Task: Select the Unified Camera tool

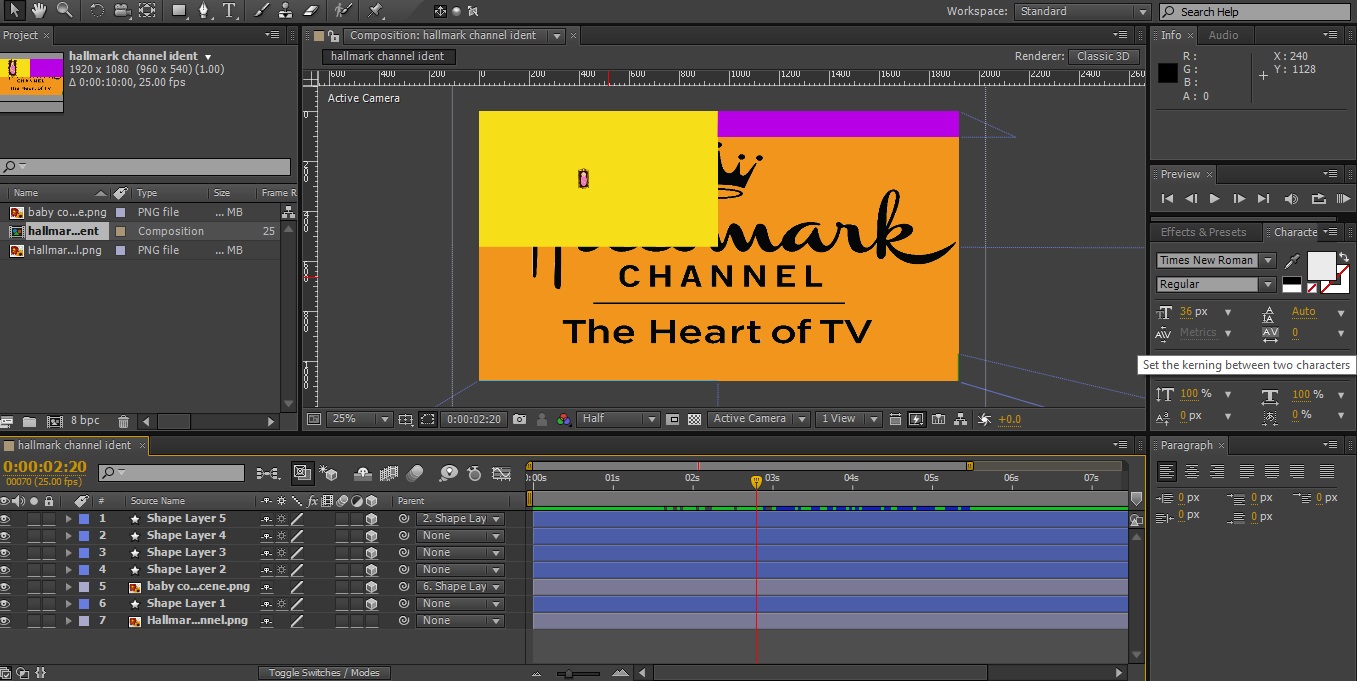Action: pyautogui.click(x=122, y=10)
